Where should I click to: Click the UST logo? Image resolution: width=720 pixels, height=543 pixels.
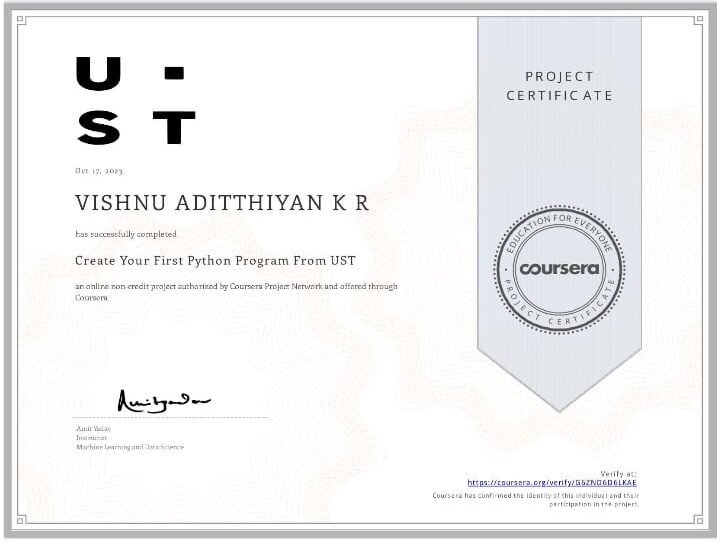(136, 101)
